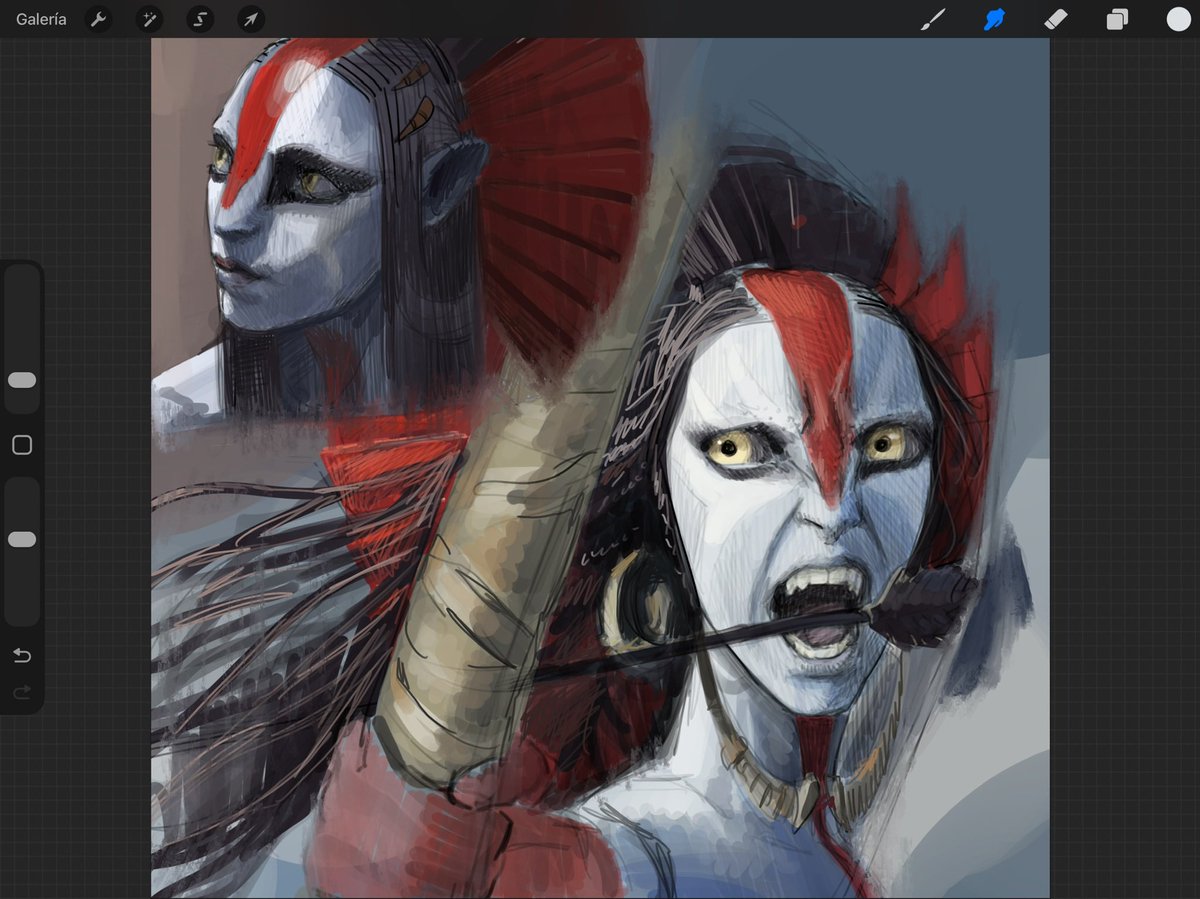Click the brush size slider handle
The height and width of the screenshot is (899, 1200).
pos(22,380)
